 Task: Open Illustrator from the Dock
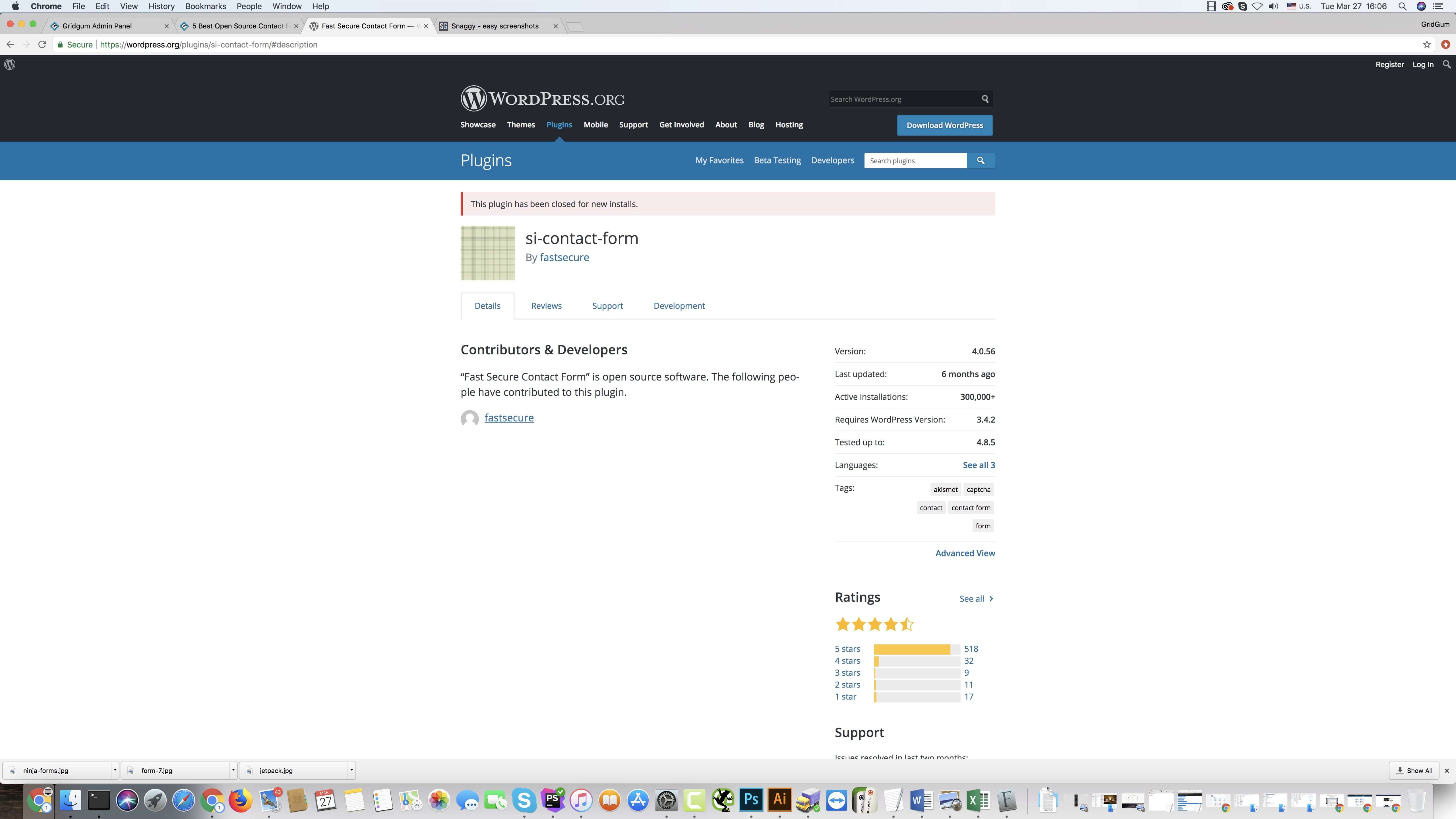pos(779,800)
